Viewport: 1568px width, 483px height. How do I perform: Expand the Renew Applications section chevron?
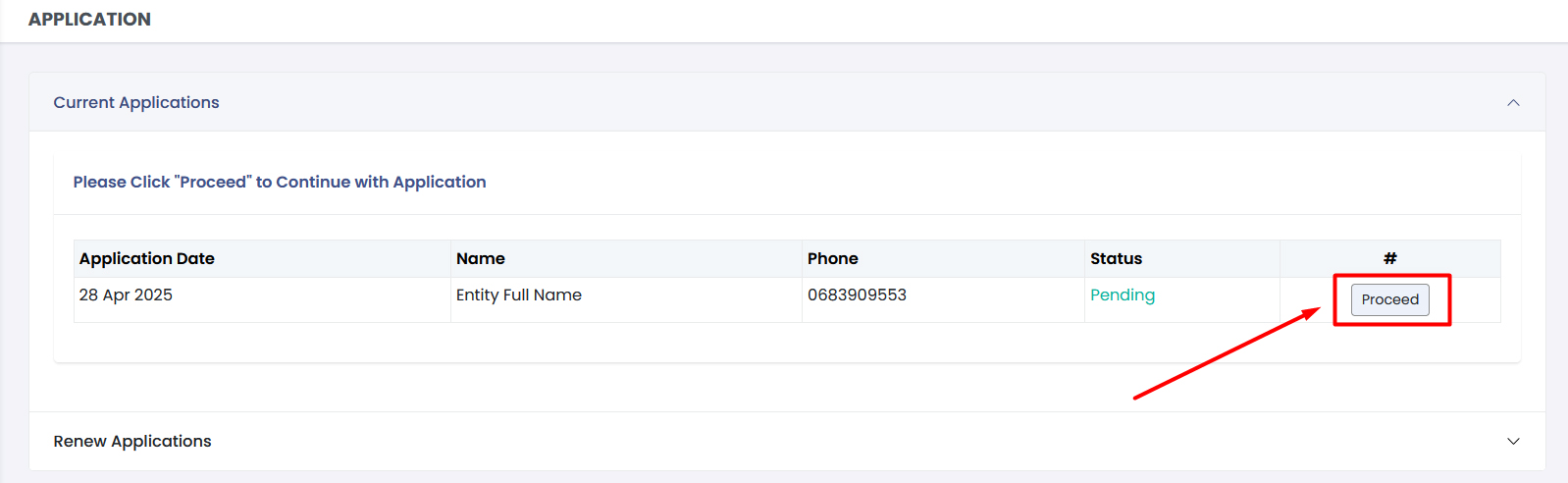click(1513, 441)
